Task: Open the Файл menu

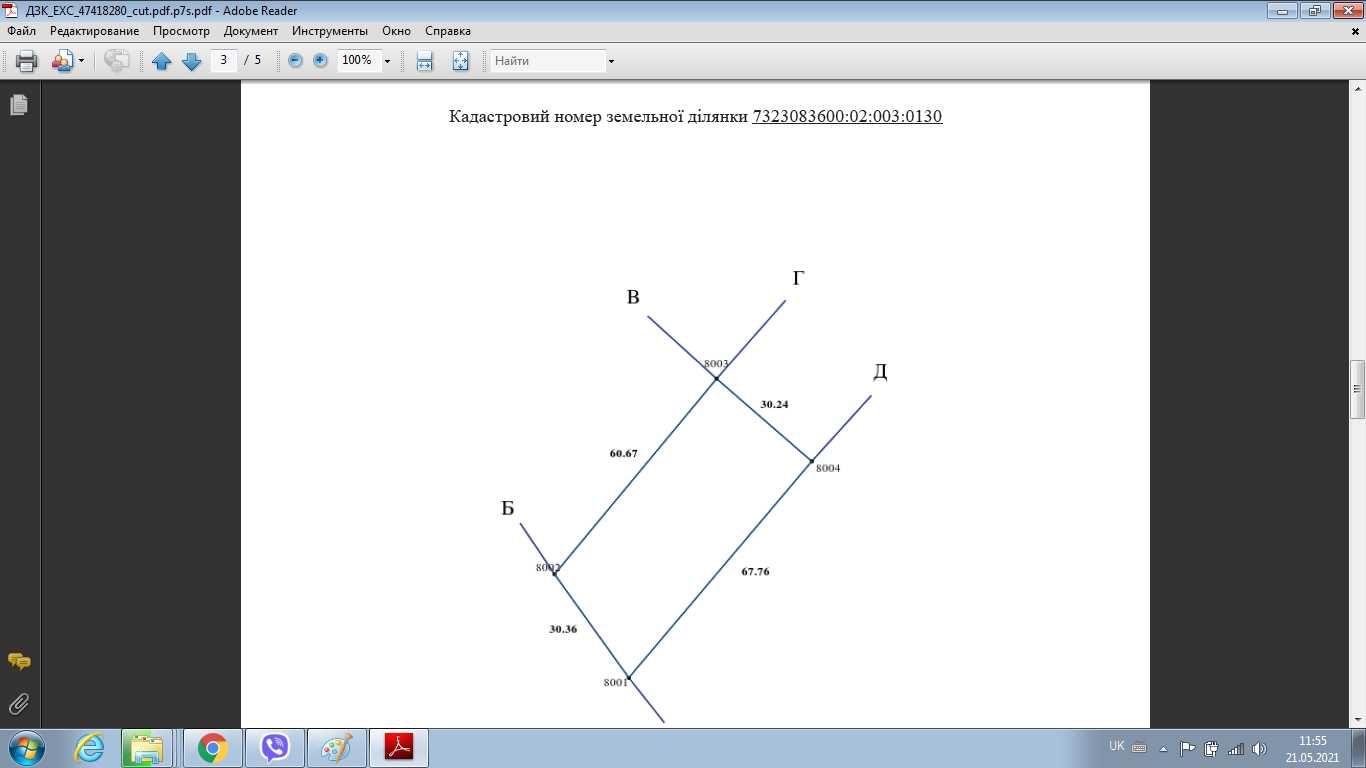Action: [x=22, y=31]
